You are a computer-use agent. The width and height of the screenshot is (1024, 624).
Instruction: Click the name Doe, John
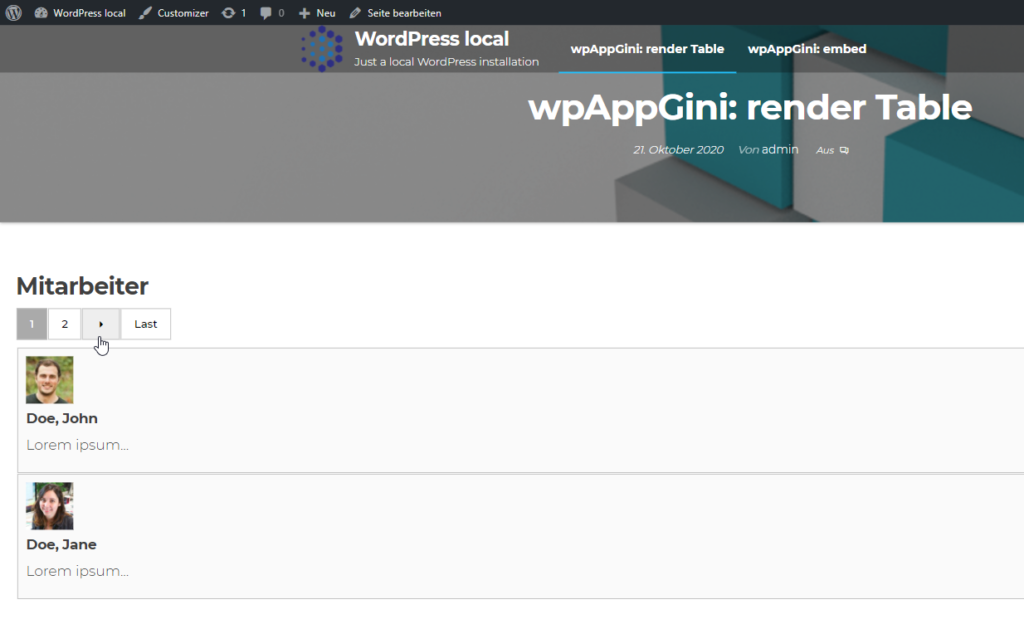[62, 418]
